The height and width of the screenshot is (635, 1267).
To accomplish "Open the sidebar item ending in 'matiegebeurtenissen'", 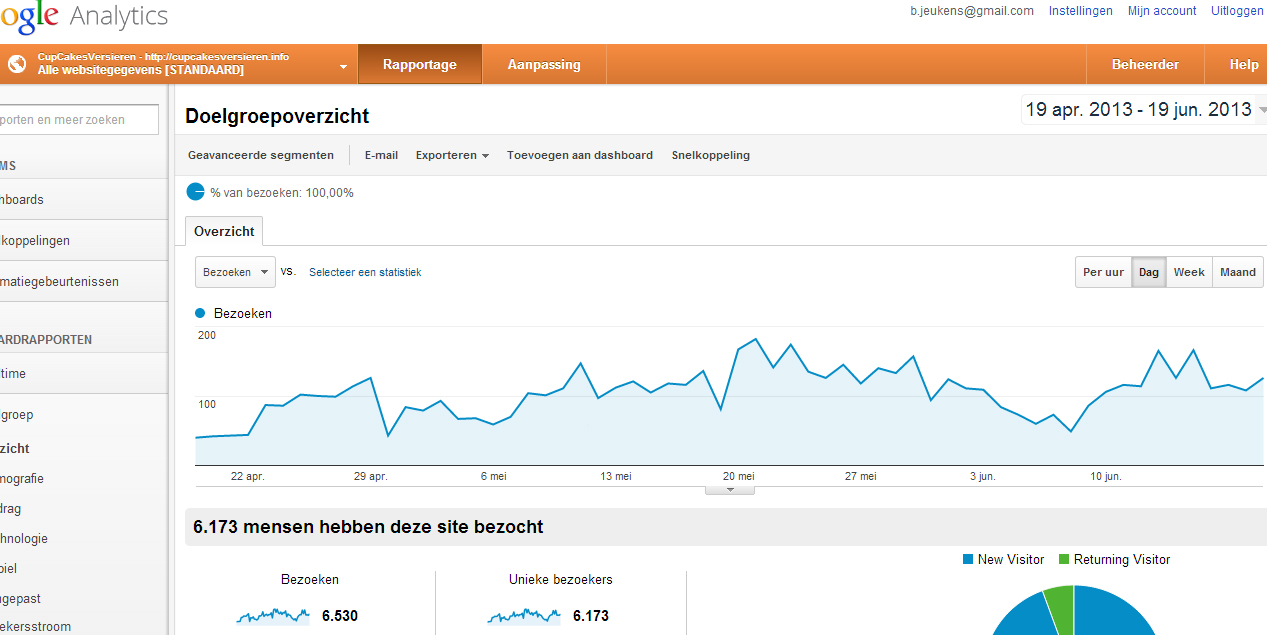I will 84,281.
